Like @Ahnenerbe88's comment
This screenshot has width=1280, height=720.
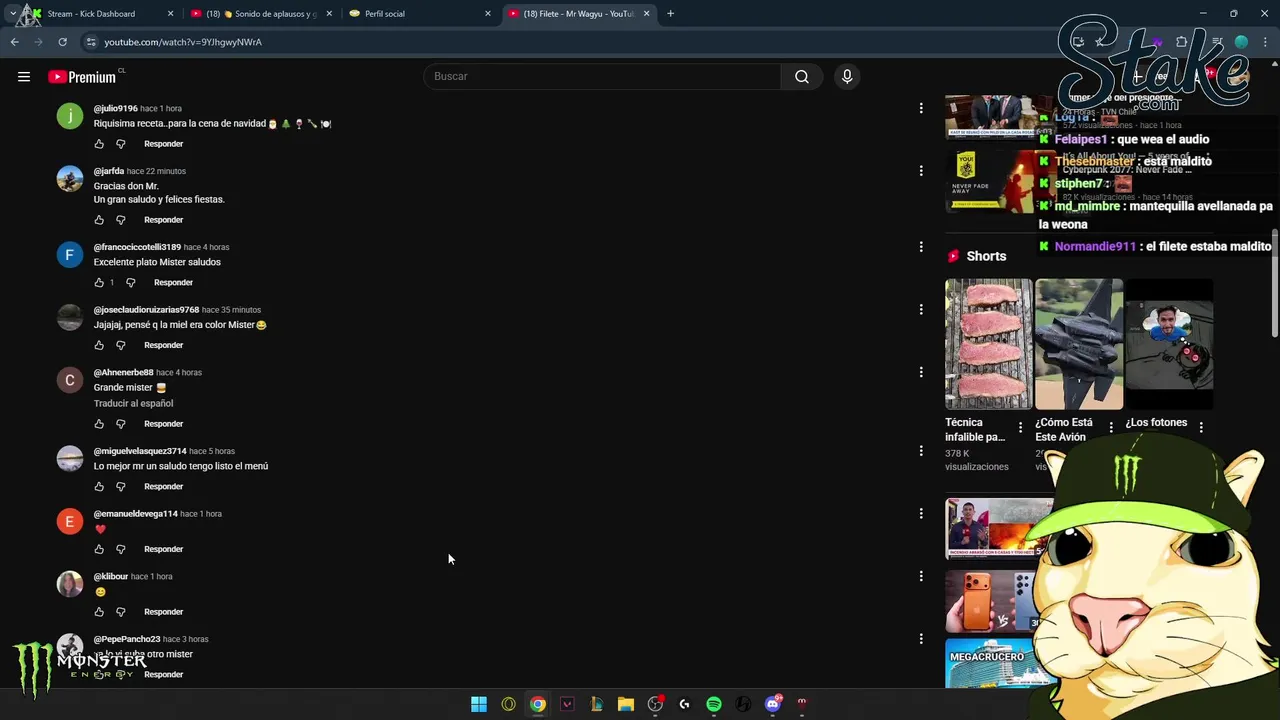(99, 424)
